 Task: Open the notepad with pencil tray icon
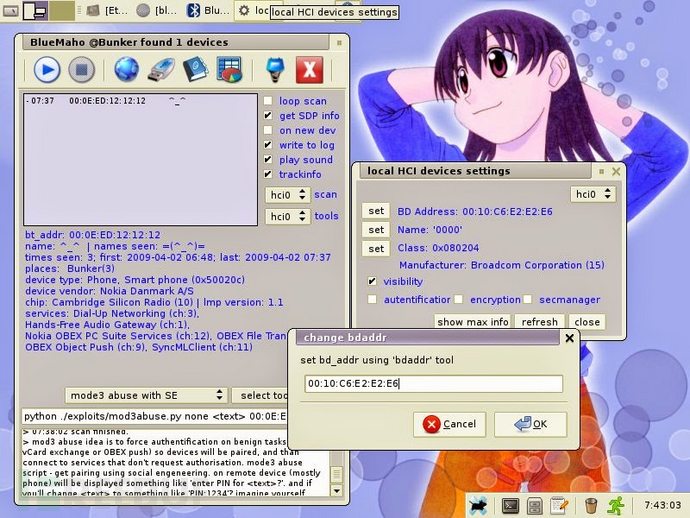point(559,506)
